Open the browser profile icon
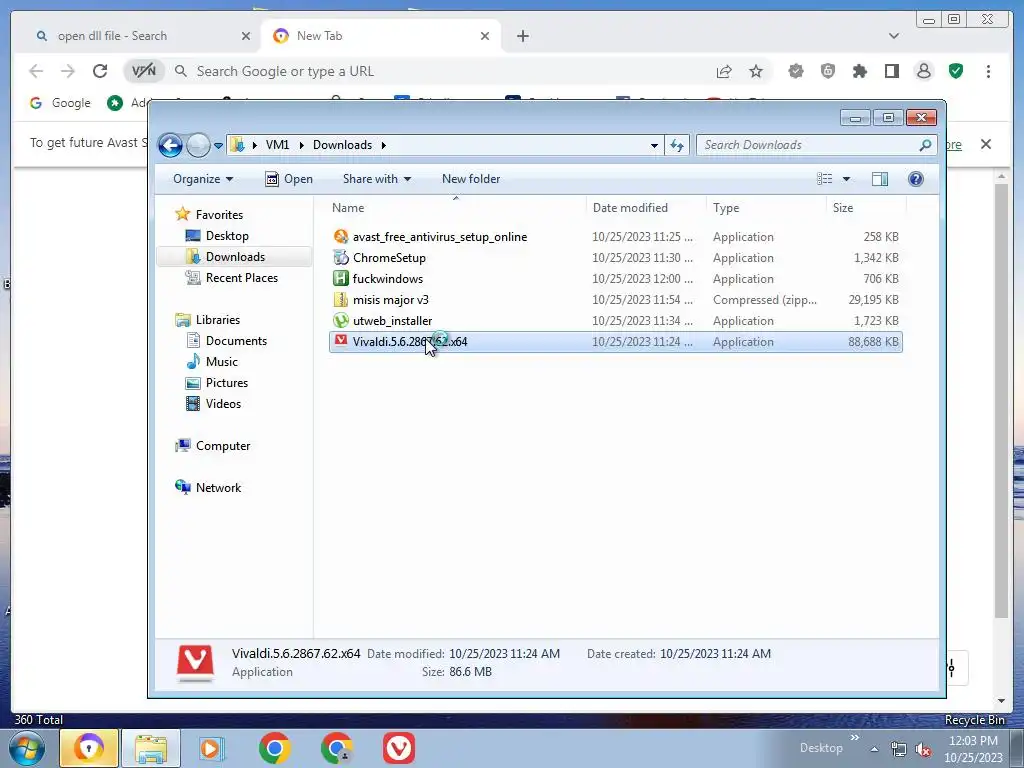This screenshot has width=1024, height=768. click(923, 71)
